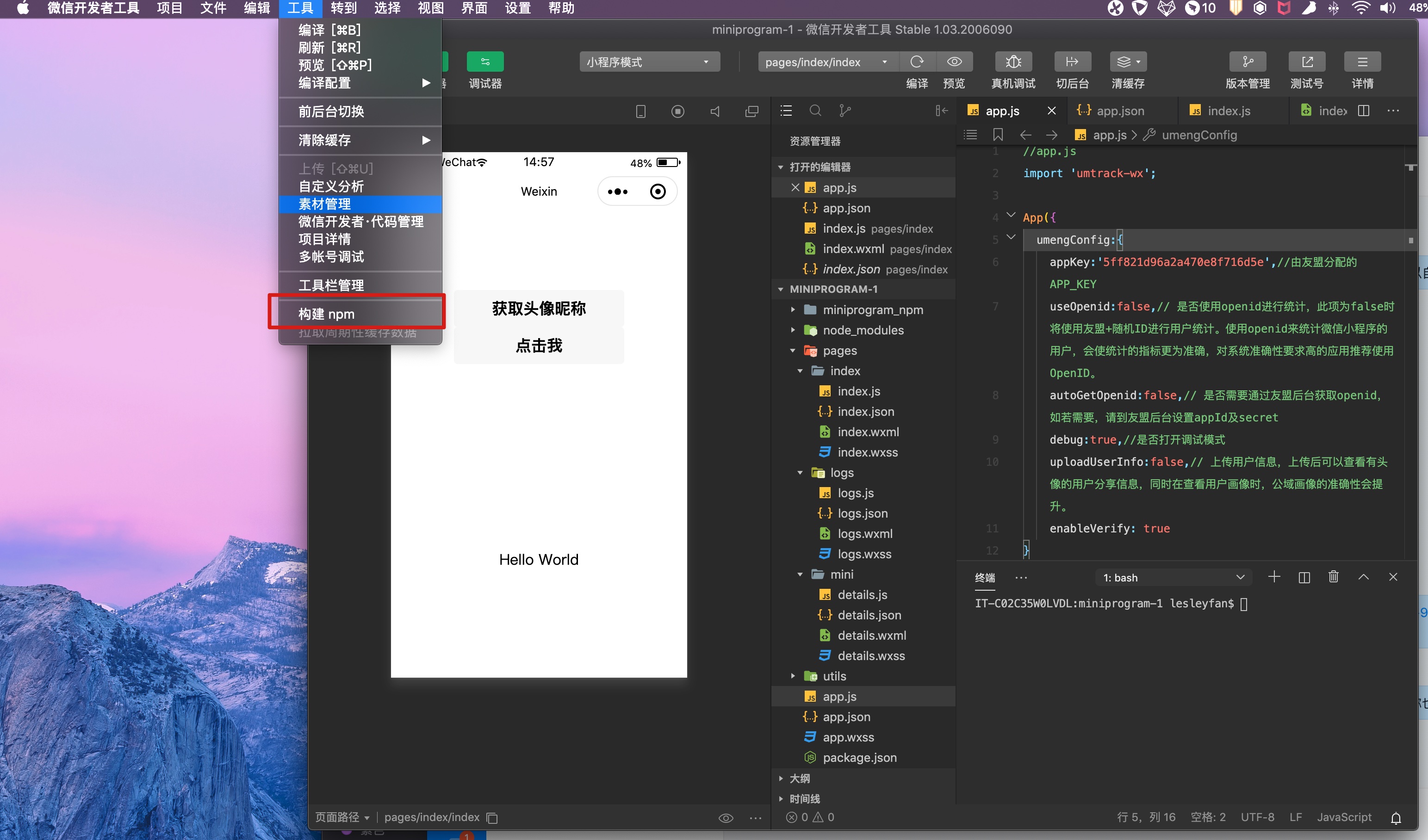Click the navigate back arrow in editor
The width and height of the screenshot is (1428, 840).
1025,135
